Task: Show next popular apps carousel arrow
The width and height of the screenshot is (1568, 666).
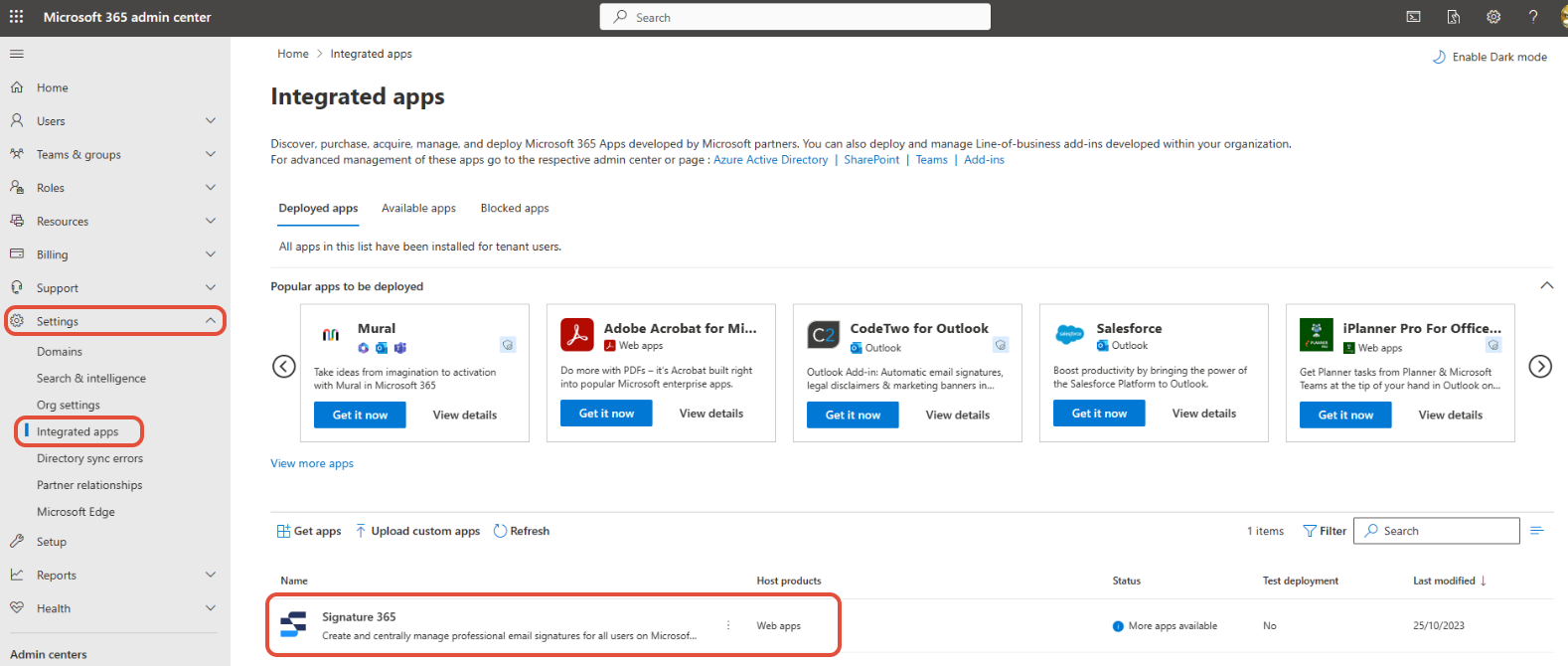Action: pos(1540,366)
